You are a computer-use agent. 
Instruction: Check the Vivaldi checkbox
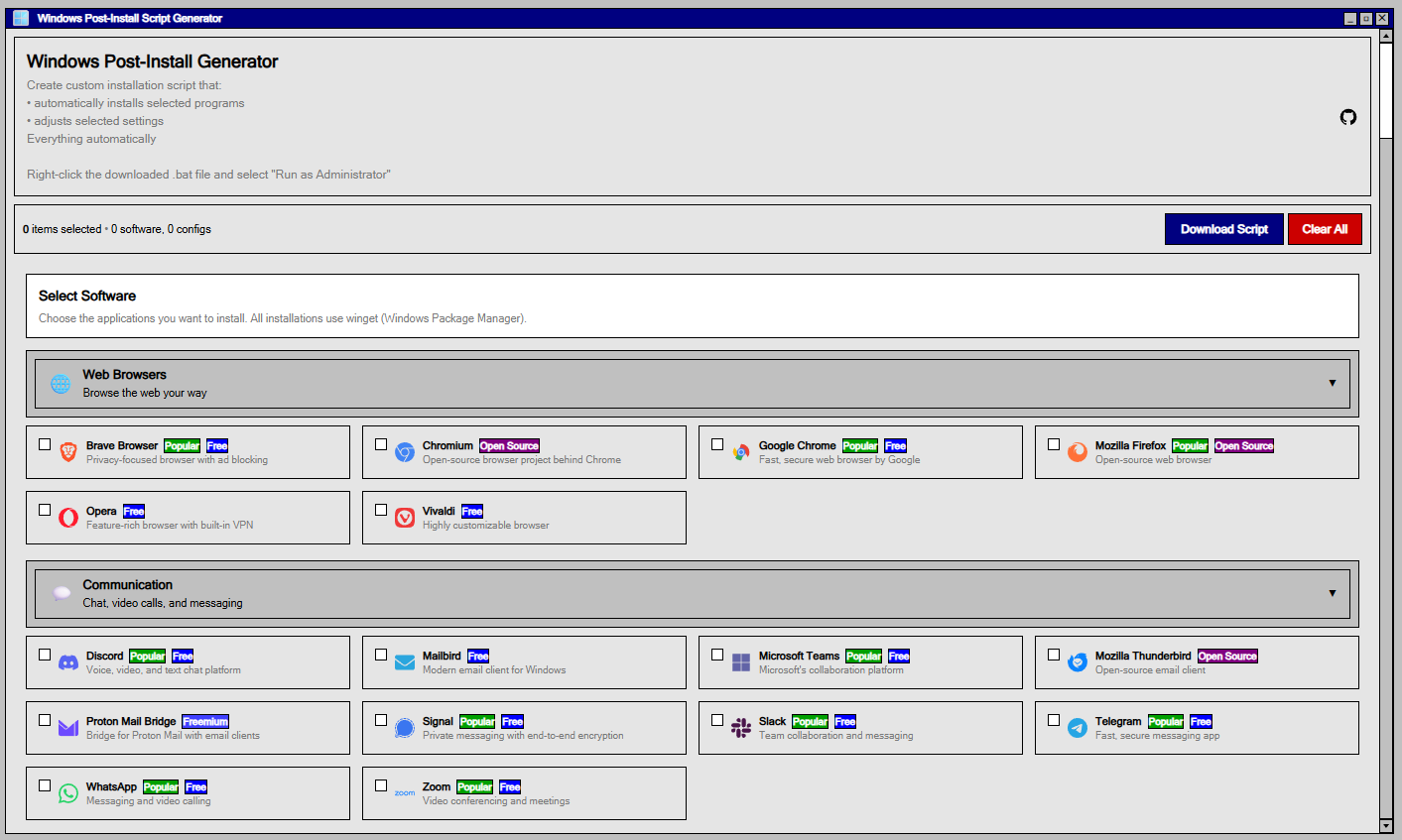click(381, 509)
